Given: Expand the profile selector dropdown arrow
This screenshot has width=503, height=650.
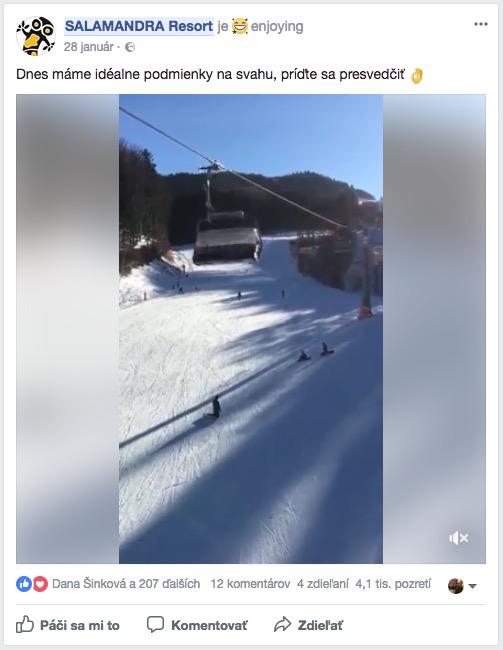Looking at the screenshot, I should point(472,586).
